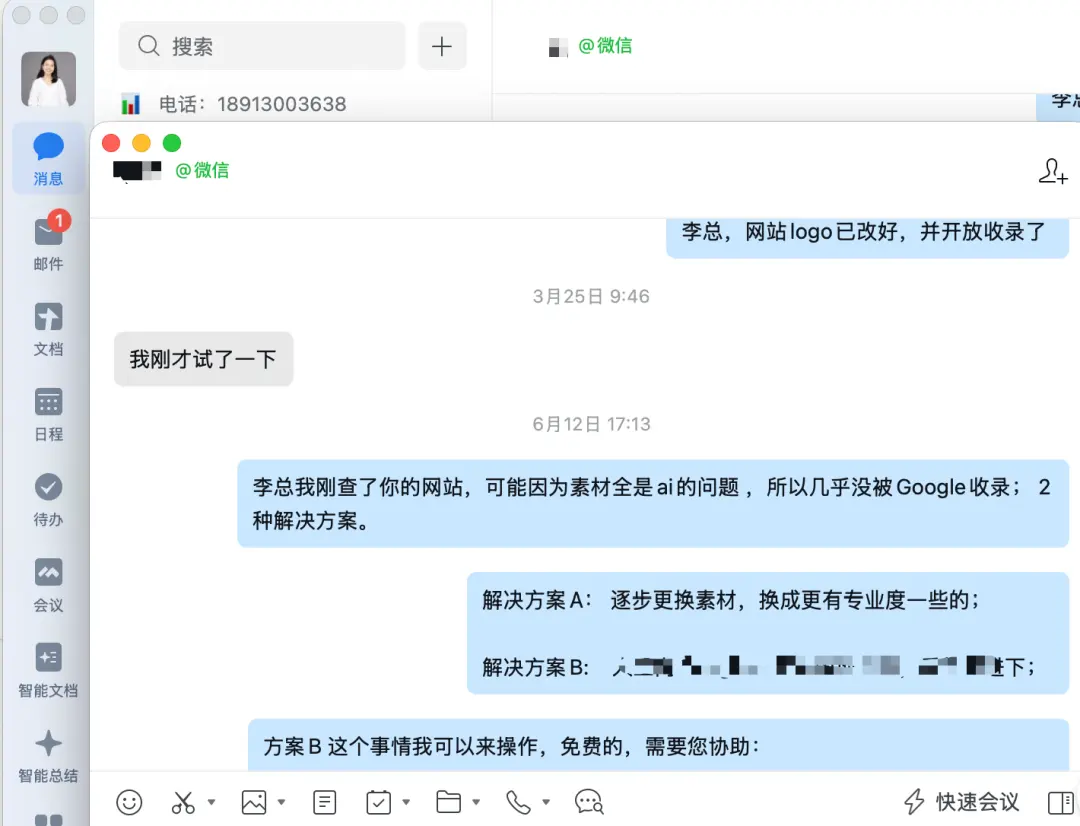Expand screenshot options dropdown arrow
The image size is (1080, 826).
(x=211, y=802)
